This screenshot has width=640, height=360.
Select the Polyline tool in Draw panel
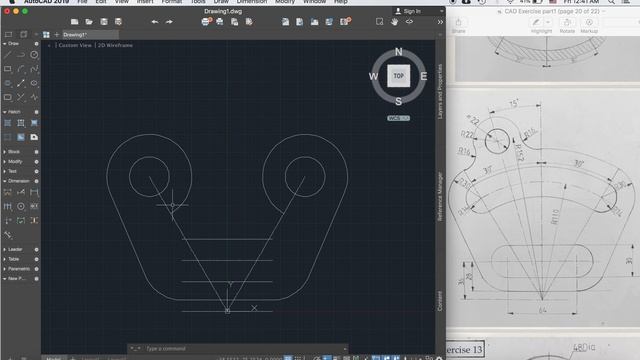pyautogui.click(x=21, y=55)
